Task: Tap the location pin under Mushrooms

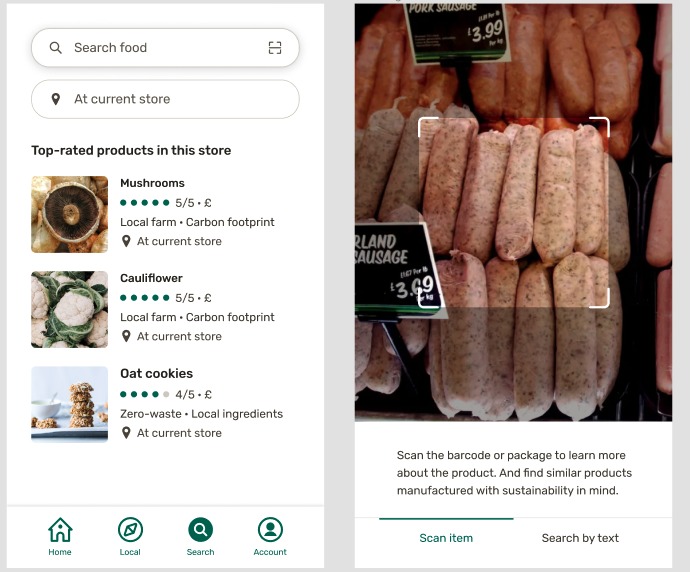Action: [x=126, y=241]
